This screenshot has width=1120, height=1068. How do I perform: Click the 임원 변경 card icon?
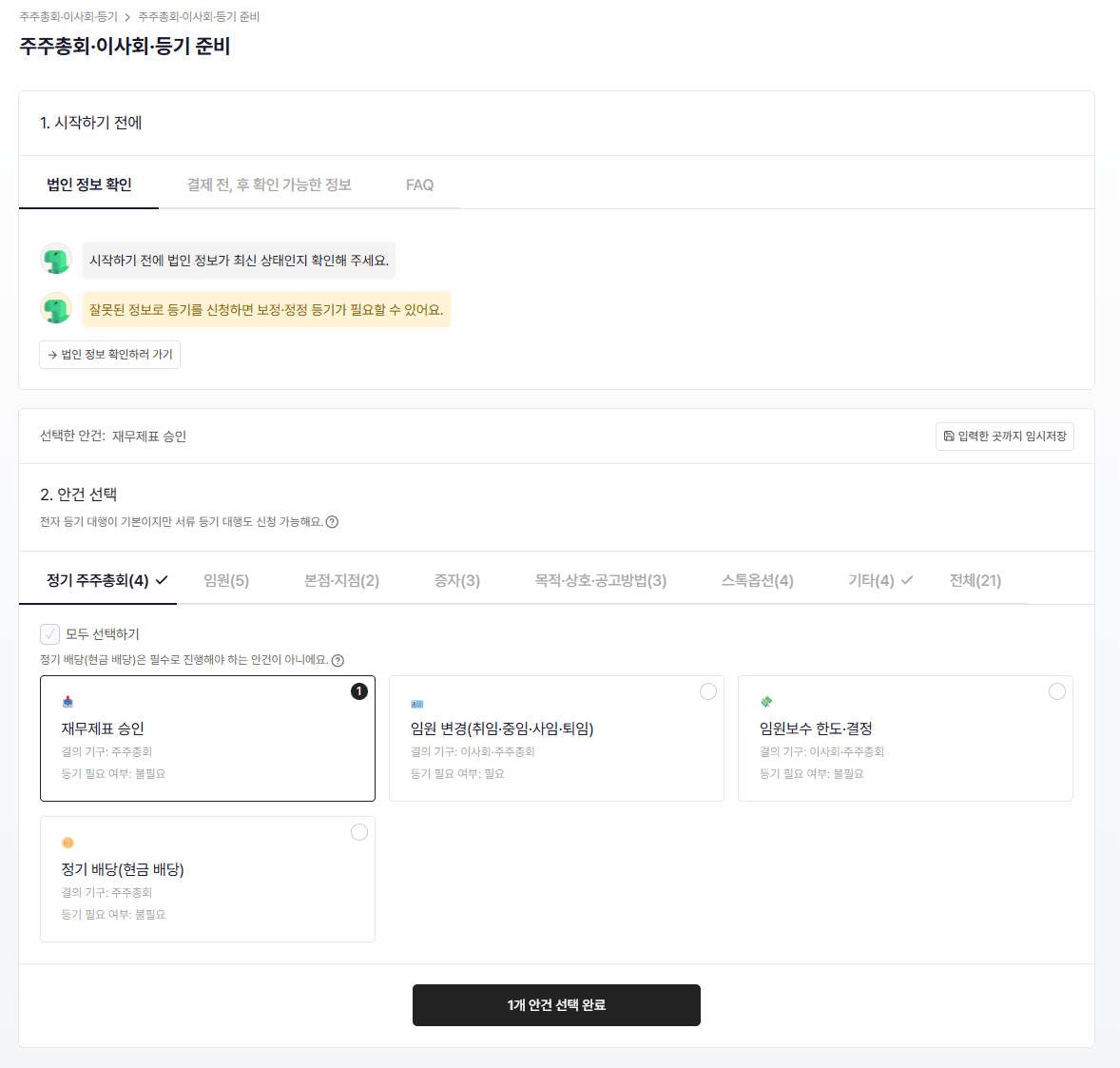click(x=417, y=705)
